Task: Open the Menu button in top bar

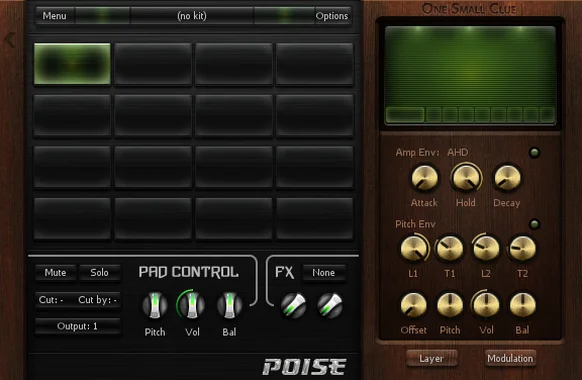Action: (55, 16)
